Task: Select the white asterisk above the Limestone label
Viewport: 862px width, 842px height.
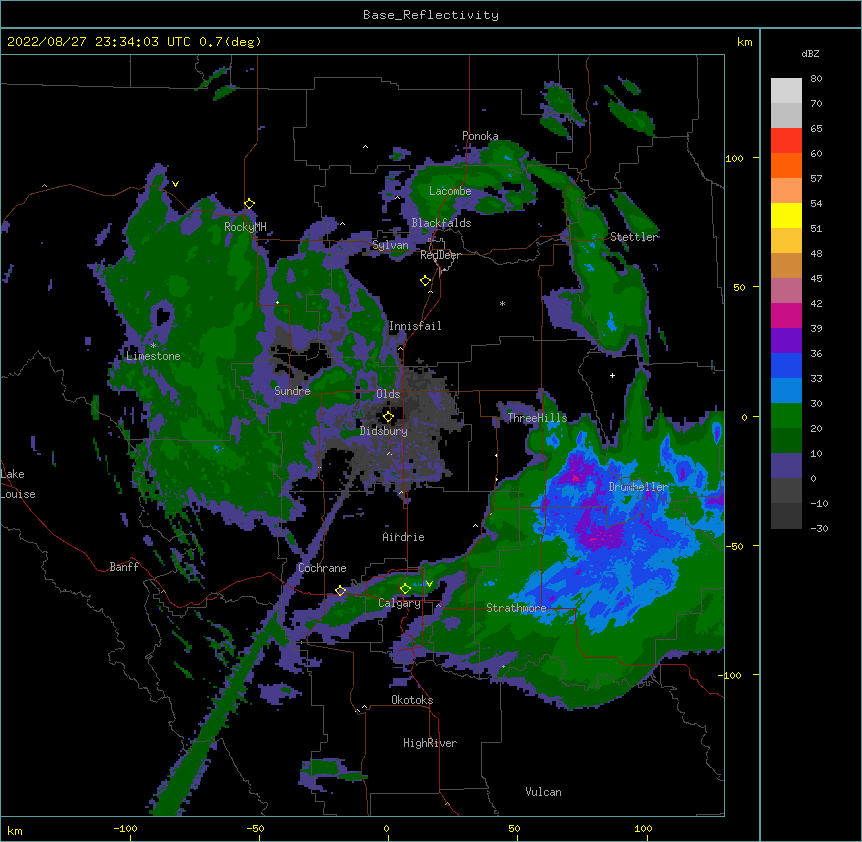Action: pyautogui.click(x=153, y=346)
